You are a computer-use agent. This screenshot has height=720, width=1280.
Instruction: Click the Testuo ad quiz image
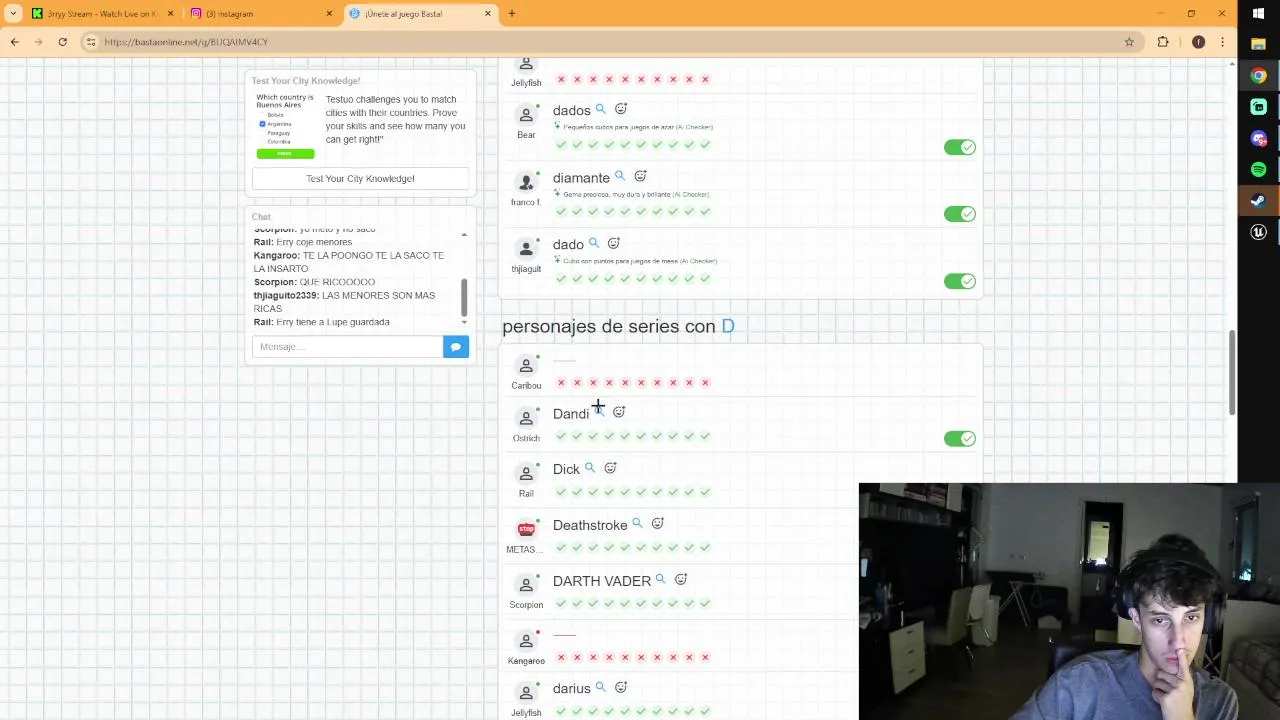tap(285, 125)
